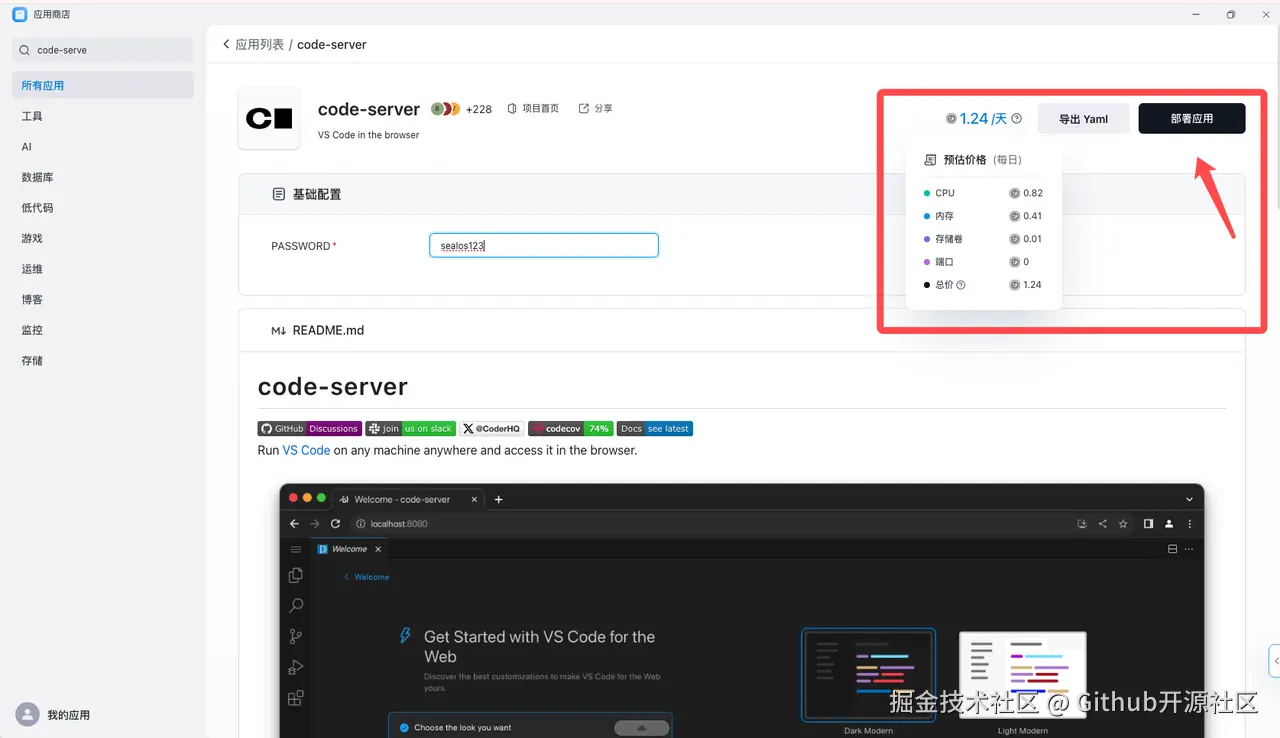This screenshot has width=1280, height=738.
Task: Click Explorer files icon in README screenshot
Action: (x=295, y=575)
